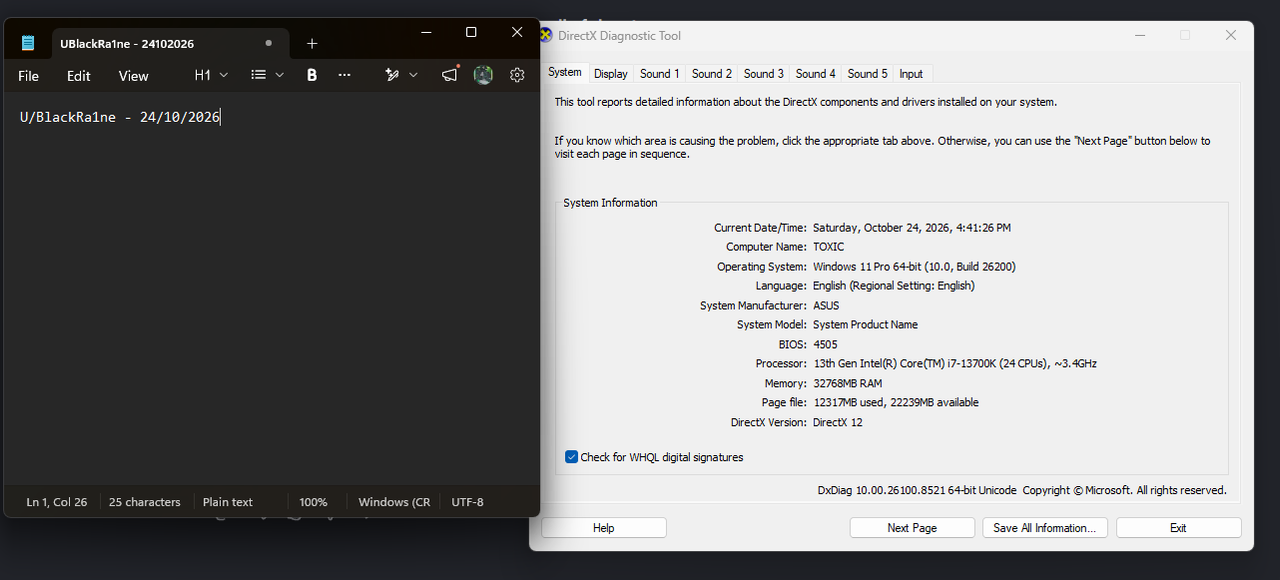Switch to the Sound 5 tab
This screenshot has height=580, width=1280.
(x=868, y=74)
